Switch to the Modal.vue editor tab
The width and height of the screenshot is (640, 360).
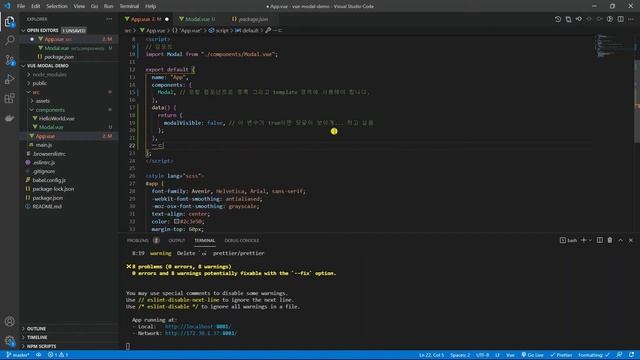198,19
